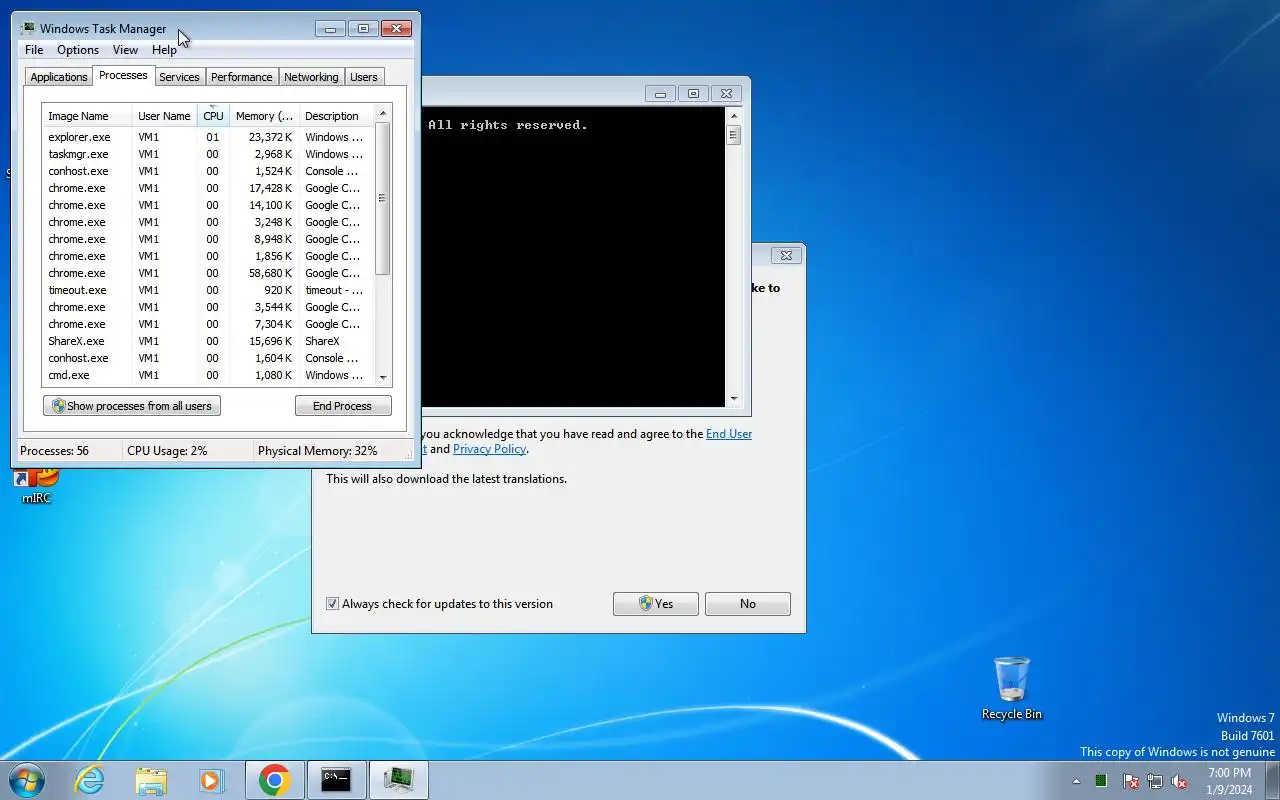
Task: Sort processes by CPU column header
Action: [x=213, y=116]
